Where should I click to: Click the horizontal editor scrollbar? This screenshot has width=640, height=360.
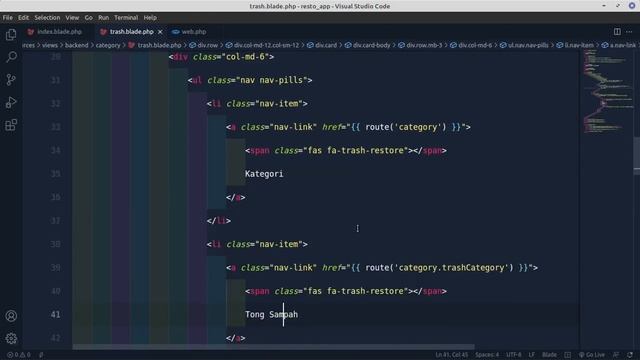pos(273,347)
